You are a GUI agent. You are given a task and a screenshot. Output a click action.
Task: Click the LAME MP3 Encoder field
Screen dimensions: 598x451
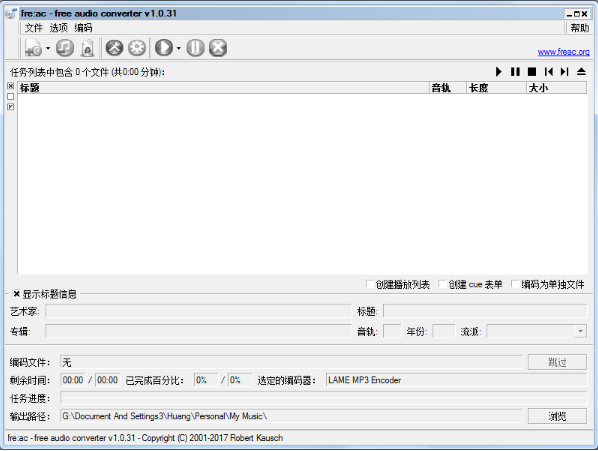pos(457,380)
